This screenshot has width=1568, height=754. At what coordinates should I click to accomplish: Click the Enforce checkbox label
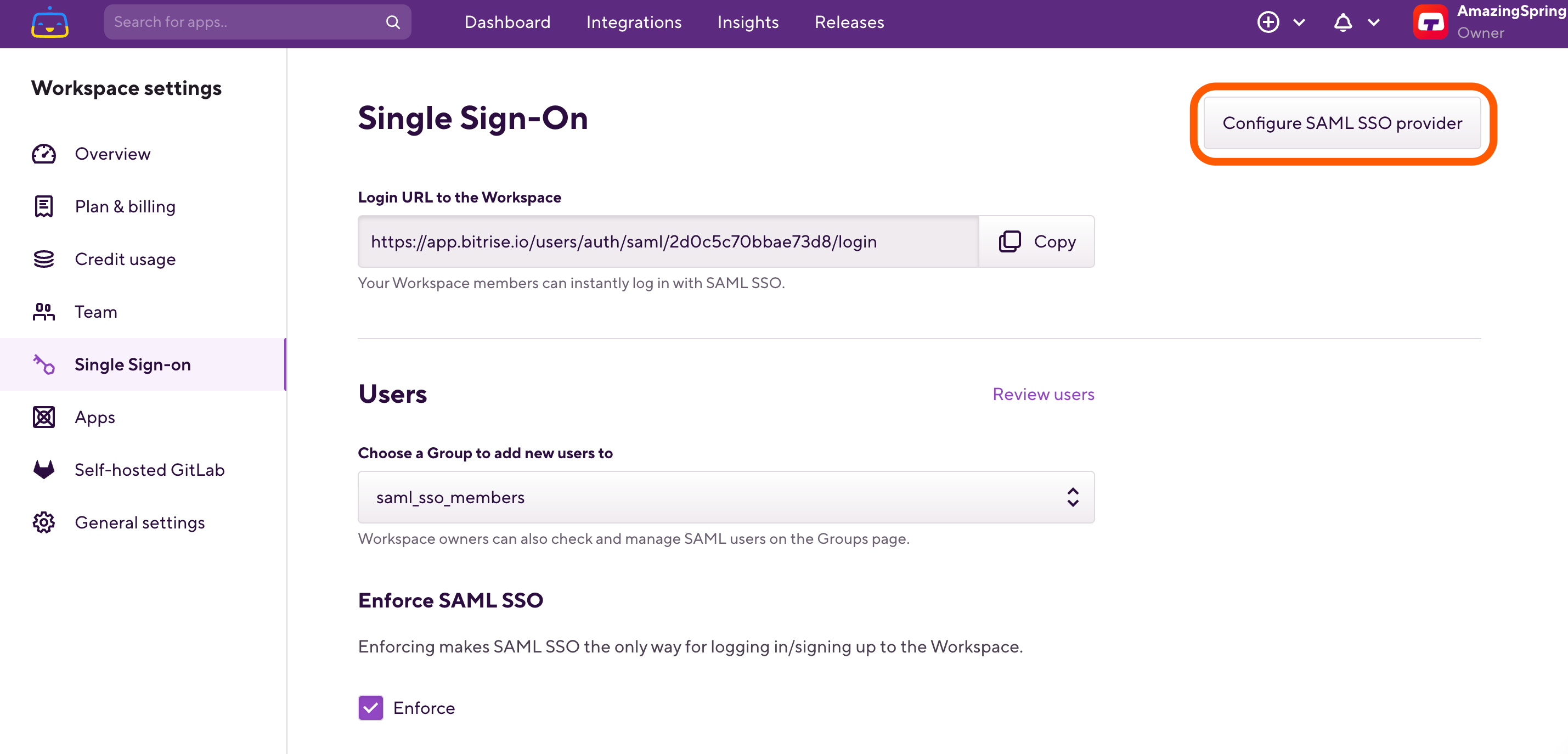[x=424, y=708]
